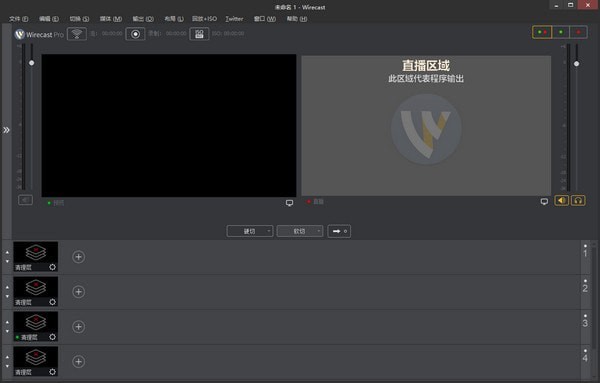
Task: Click the arrow Go transition button
Action: [339, 231]
